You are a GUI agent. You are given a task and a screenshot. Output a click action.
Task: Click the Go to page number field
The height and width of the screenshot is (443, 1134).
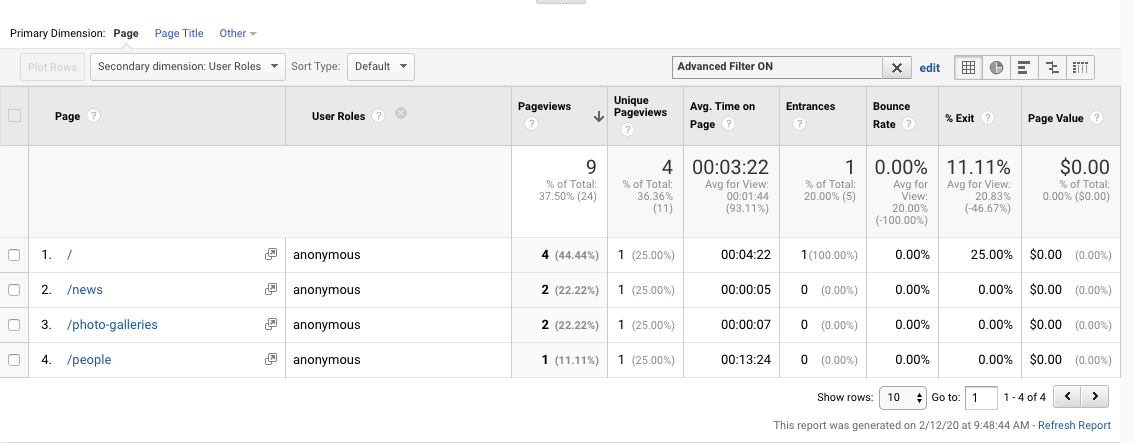click(x=981, y=397)
